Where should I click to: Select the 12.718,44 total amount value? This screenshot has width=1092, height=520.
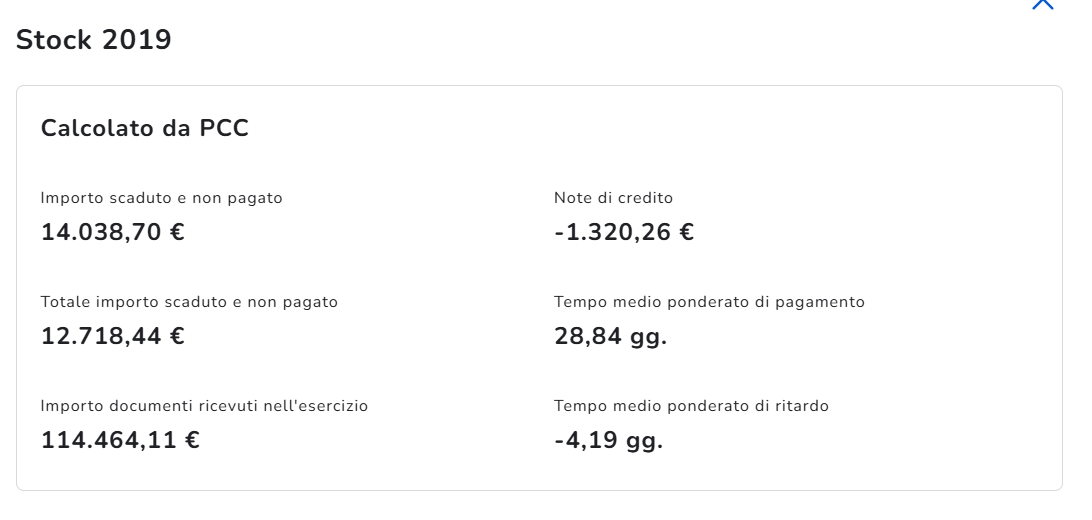99,336
